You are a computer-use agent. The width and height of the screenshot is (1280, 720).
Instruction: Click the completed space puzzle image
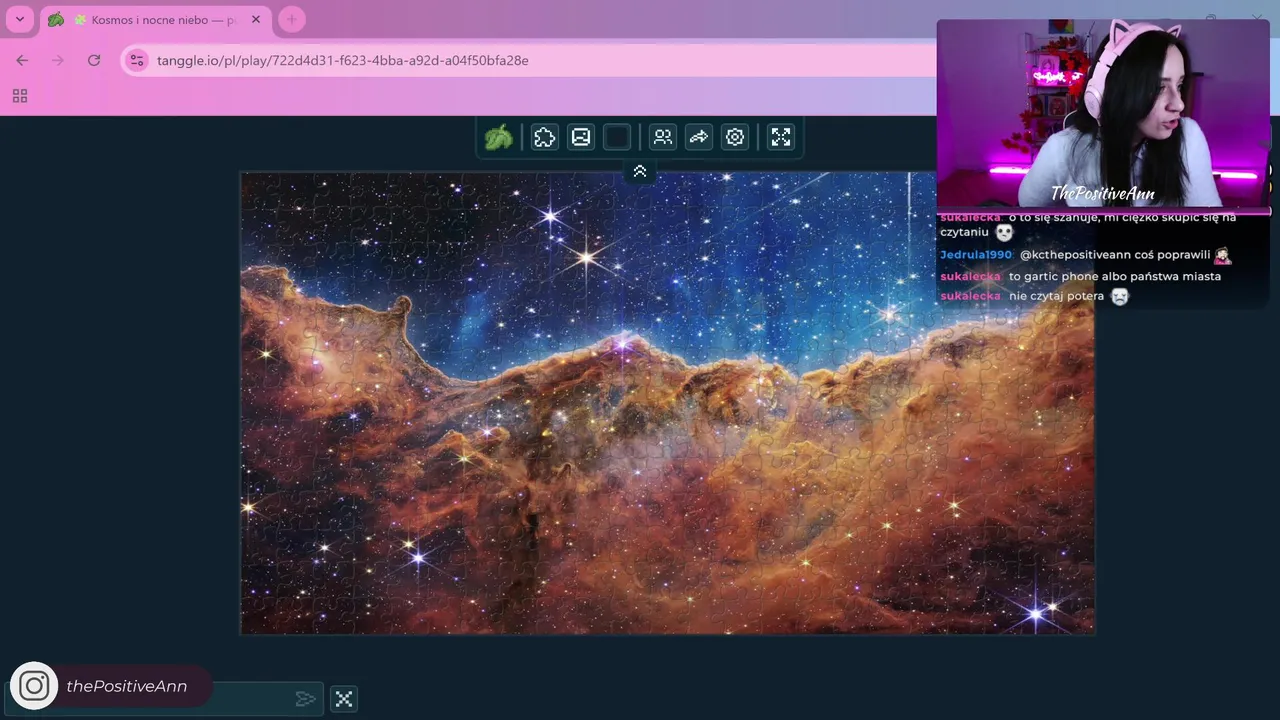tap(667, 403)
